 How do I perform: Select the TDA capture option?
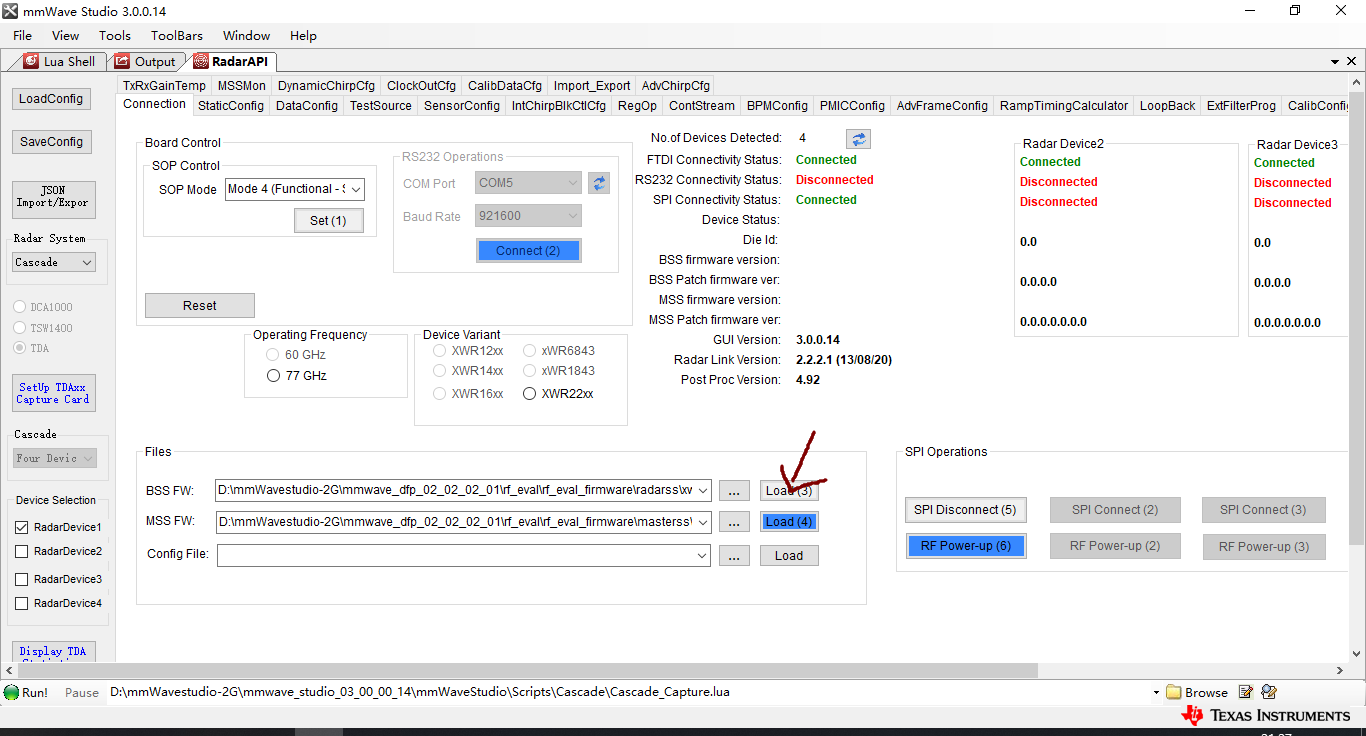(19, 348)
